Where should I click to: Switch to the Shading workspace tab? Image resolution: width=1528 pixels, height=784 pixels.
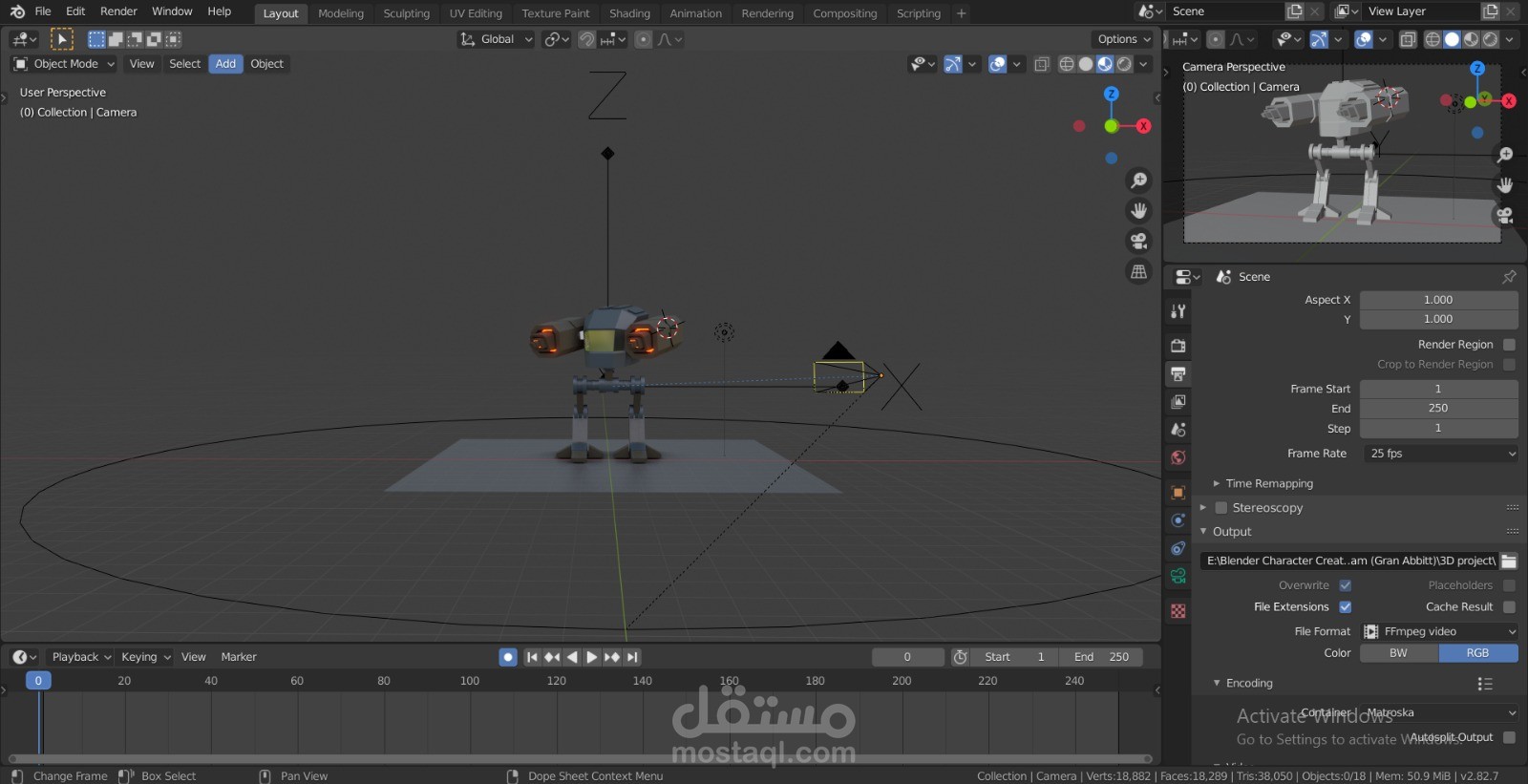click(629, 13)
